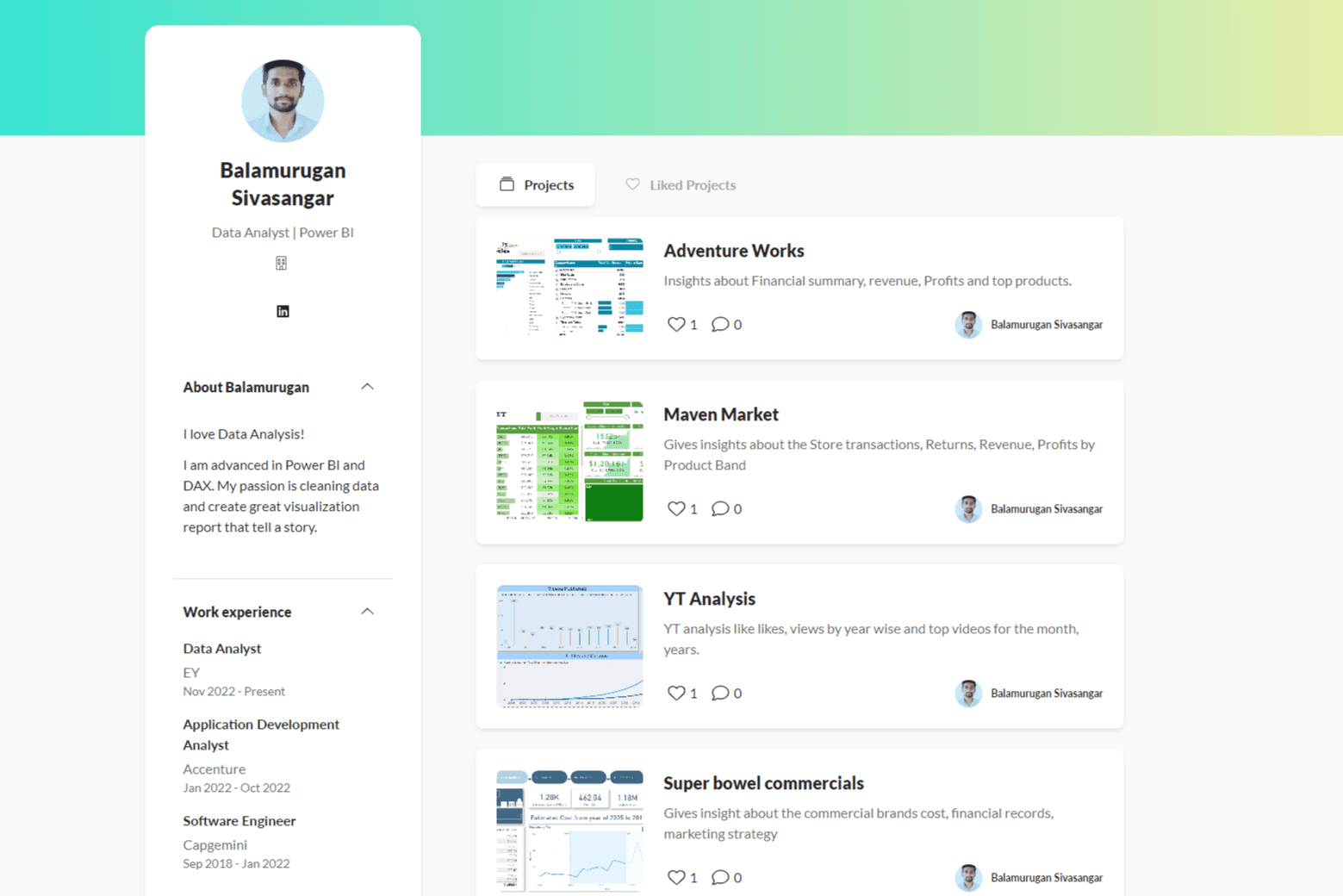
Task: Click author name on Adventure Works card
Action: pyautogui.click(x=1047, y=325)
